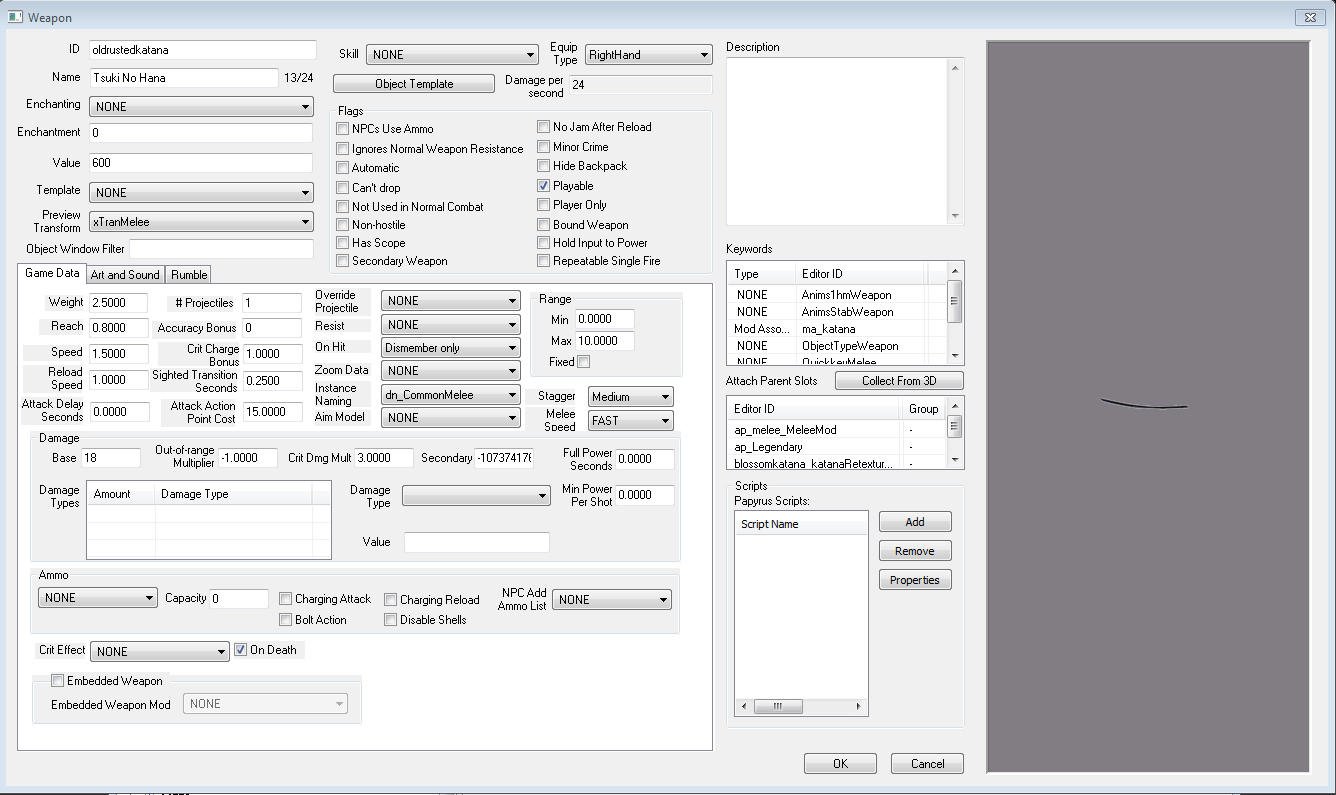This screenshot has width=1336, height=795.
Task: Enable the NPCs Use Ammo flag
Action: tap(343, 129)
